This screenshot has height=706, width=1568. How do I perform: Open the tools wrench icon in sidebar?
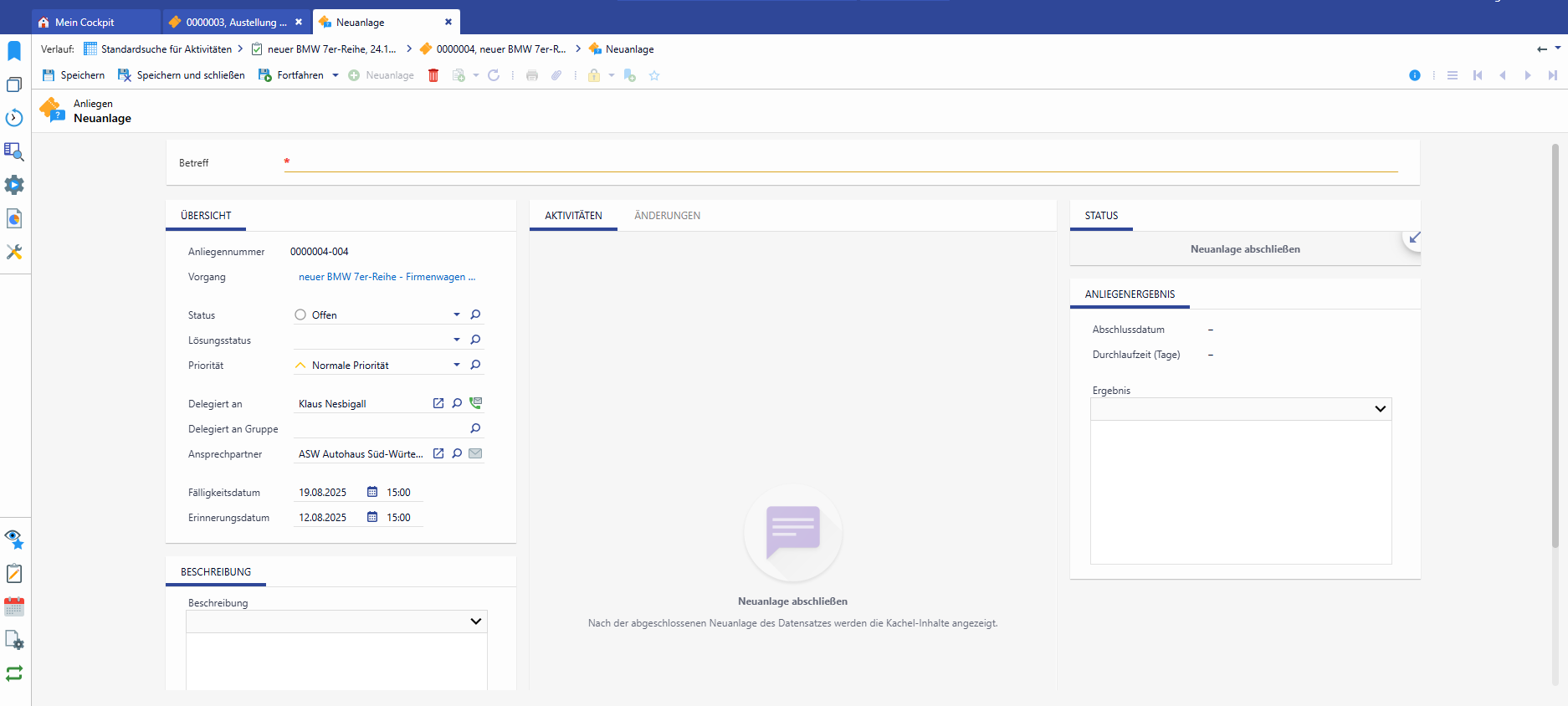[x=14, y=252]
